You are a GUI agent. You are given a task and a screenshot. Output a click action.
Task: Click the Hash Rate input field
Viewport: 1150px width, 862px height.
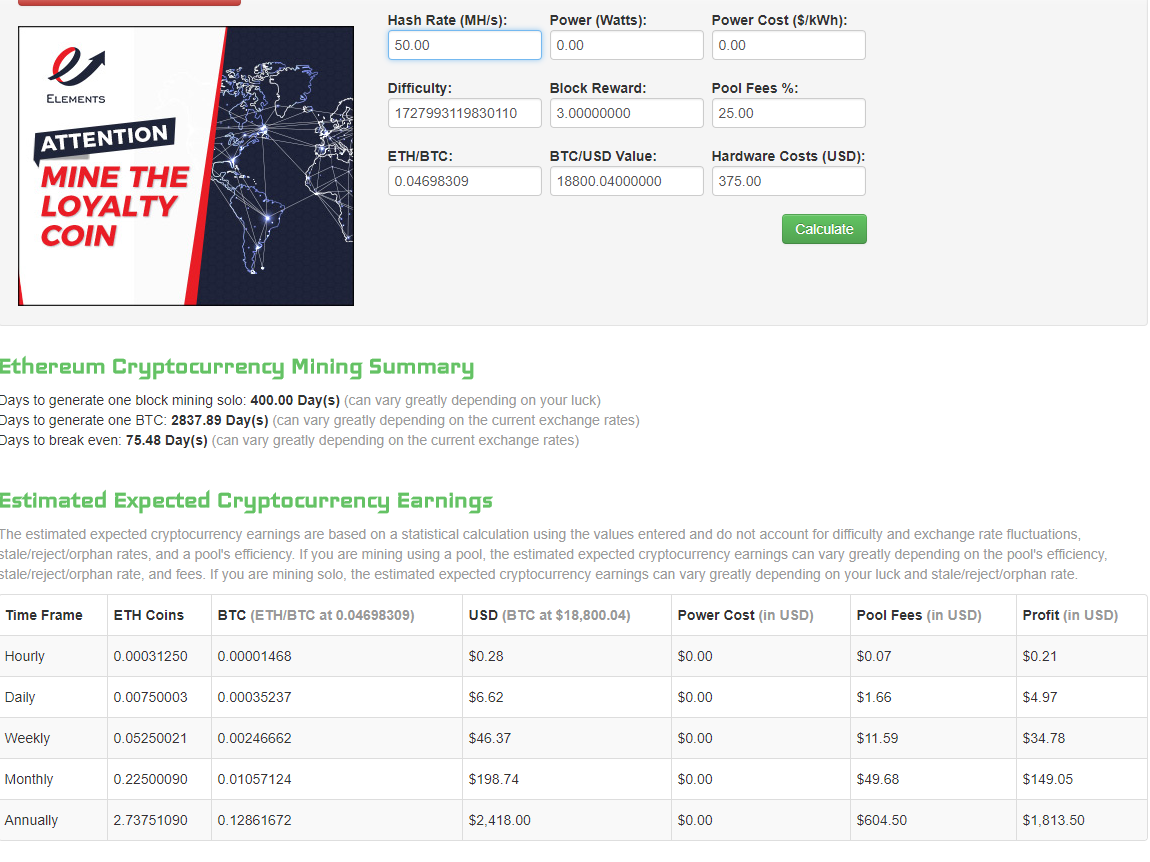(464, 45)
